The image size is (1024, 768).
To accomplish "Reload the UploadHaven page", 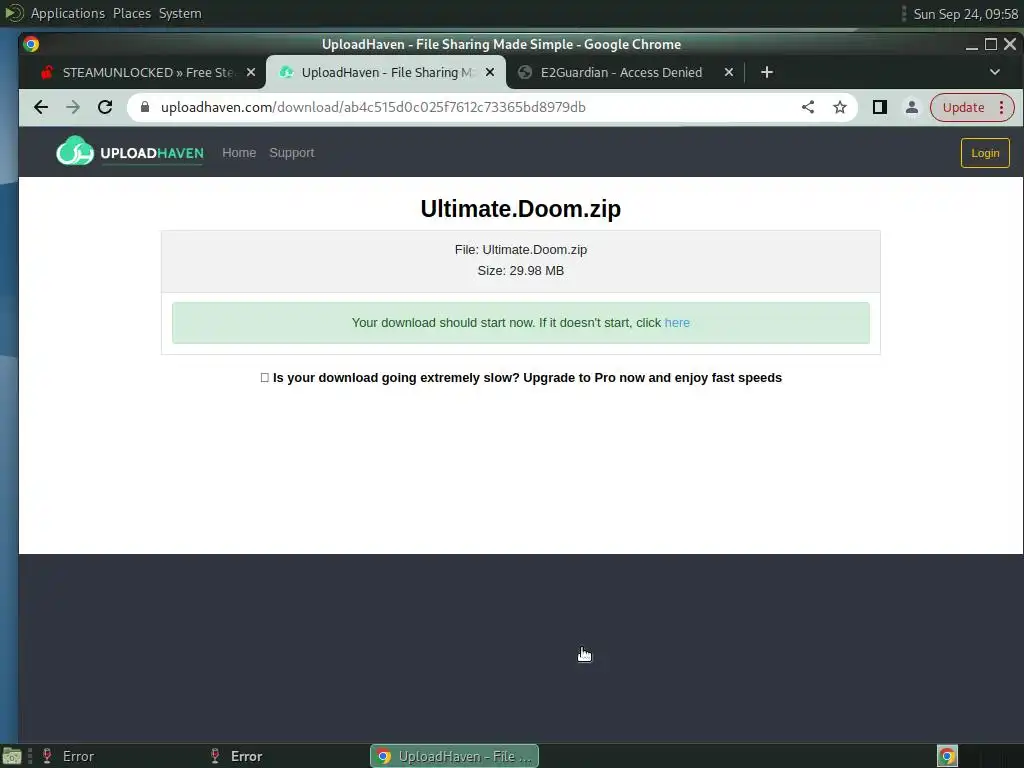I will (105, 107).
